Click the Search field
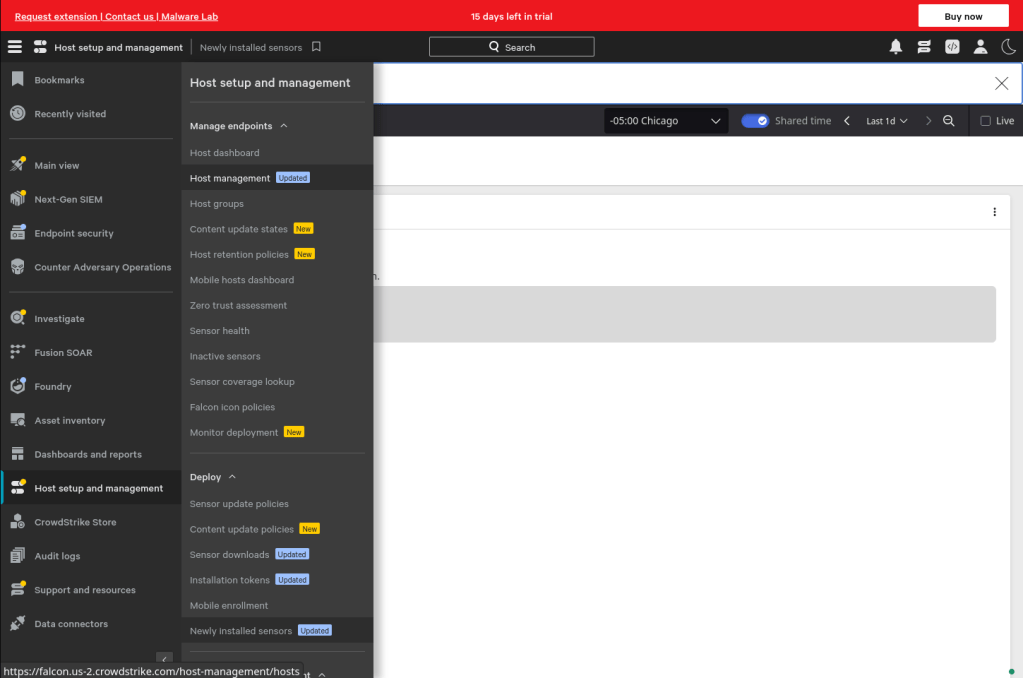 click(x=511, y=47)
